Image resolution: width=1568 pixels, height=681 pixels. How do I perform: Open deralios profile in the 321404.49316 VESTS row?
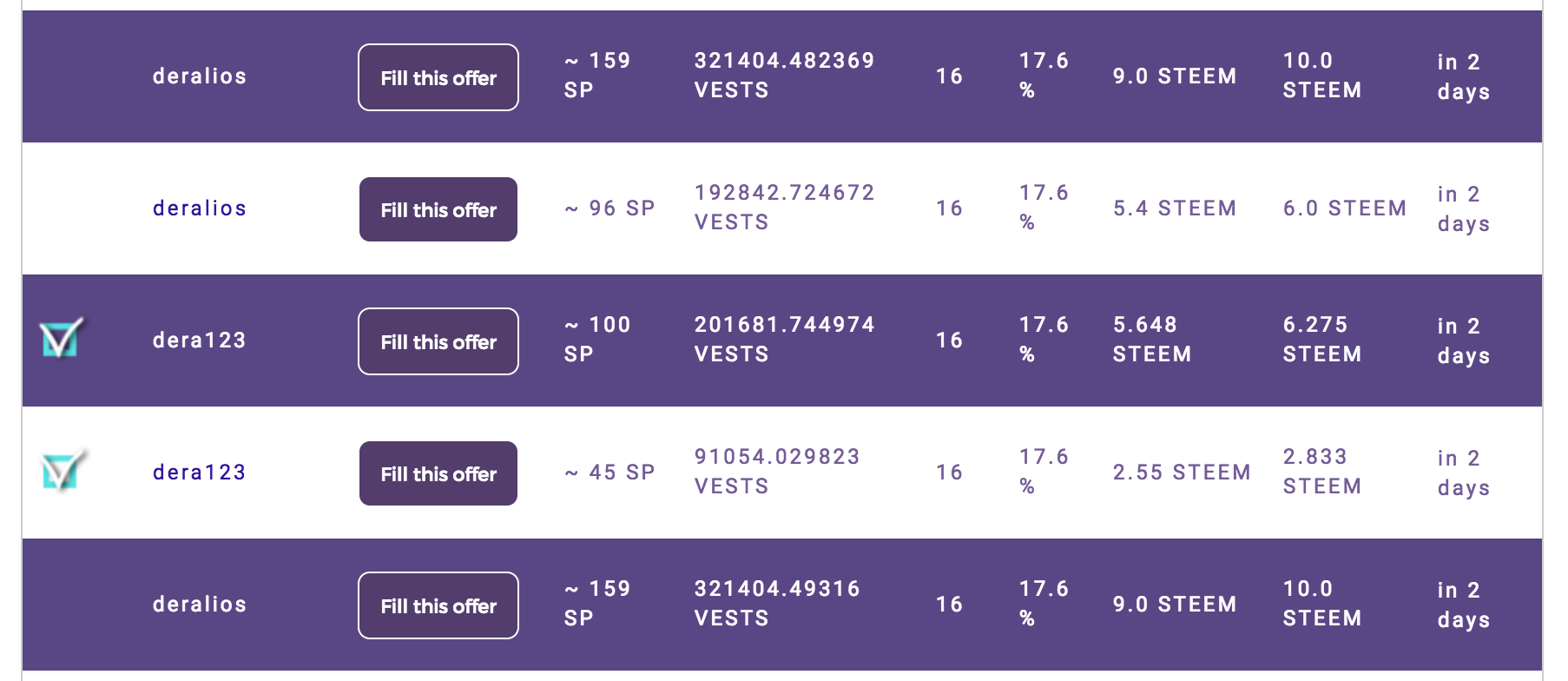tap(200, 605)
